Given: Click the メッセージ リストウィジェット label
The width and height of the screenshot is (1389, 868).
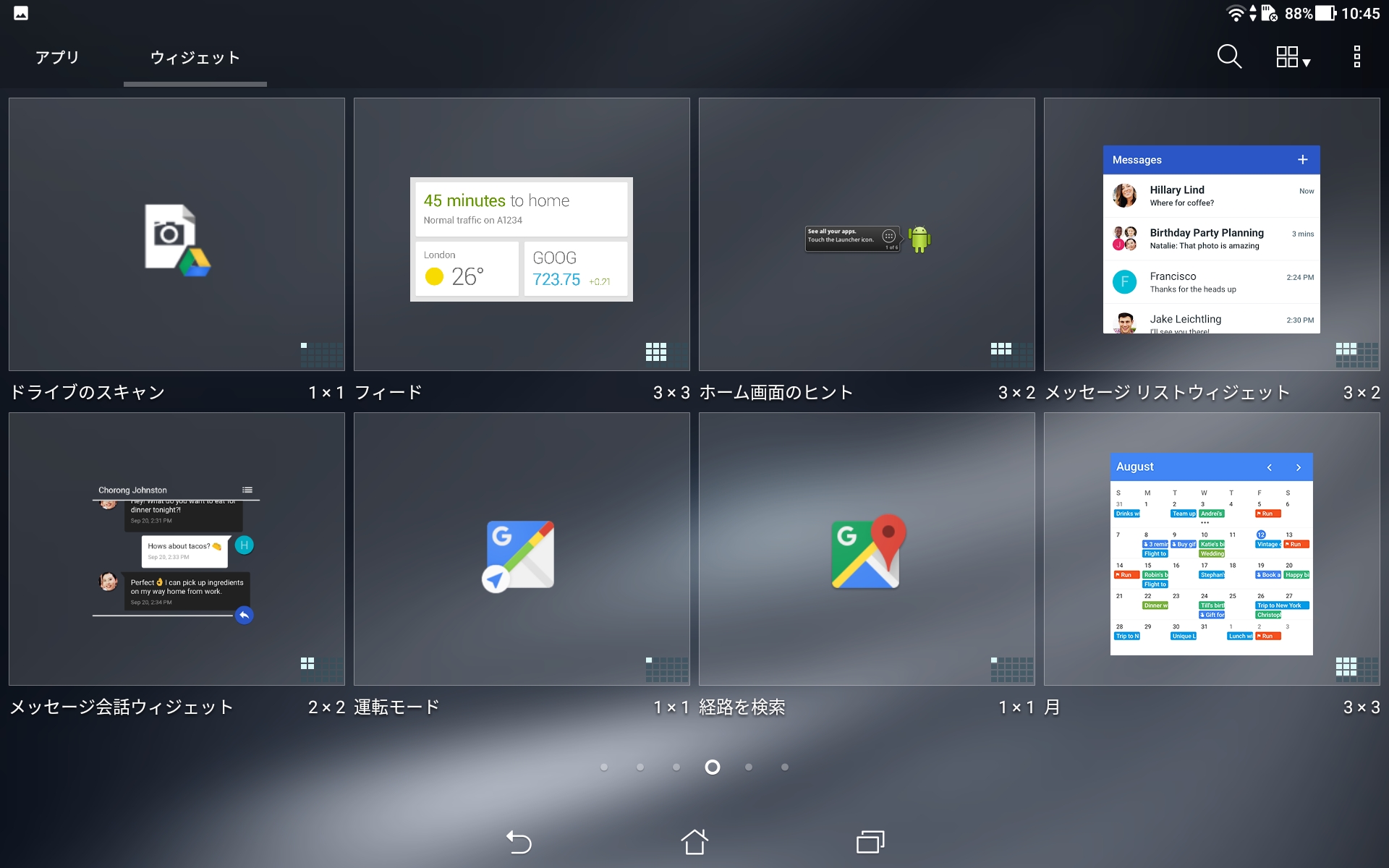Looking at the screenshot, I should click(1168, 392).
